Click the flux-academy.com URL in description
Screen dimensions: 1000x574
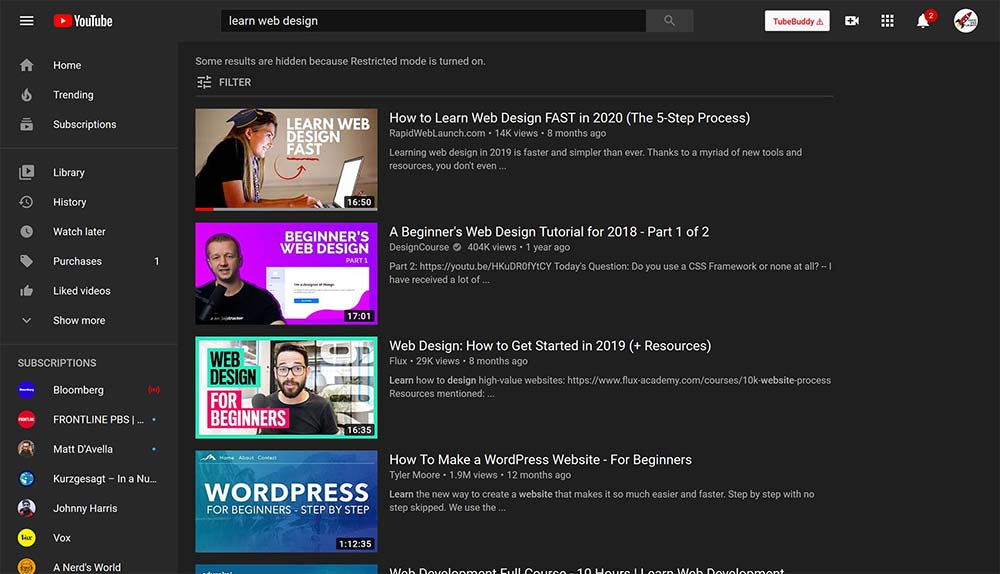pos(699,380)
